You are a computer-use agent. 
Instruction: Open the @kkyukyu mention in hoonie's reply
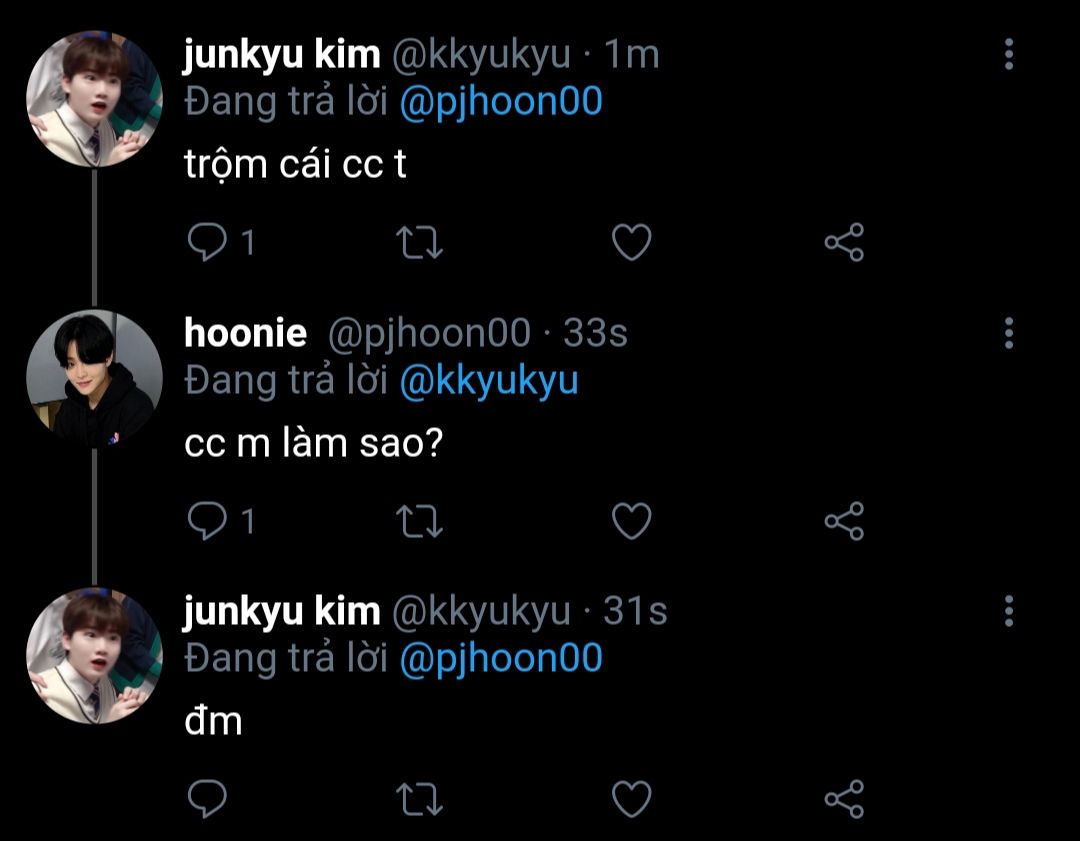point(489,381)
